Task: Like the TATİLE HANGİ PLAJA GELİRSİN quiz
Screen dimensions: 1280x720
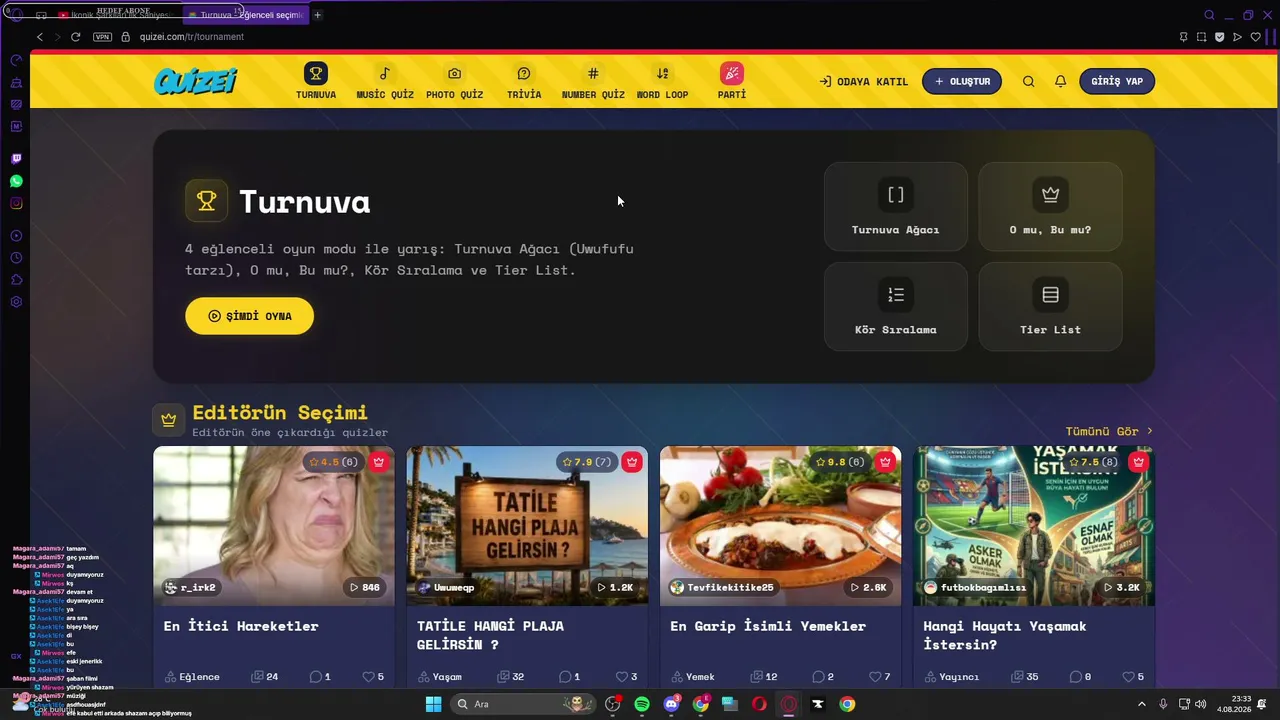Action: [626, 677]
